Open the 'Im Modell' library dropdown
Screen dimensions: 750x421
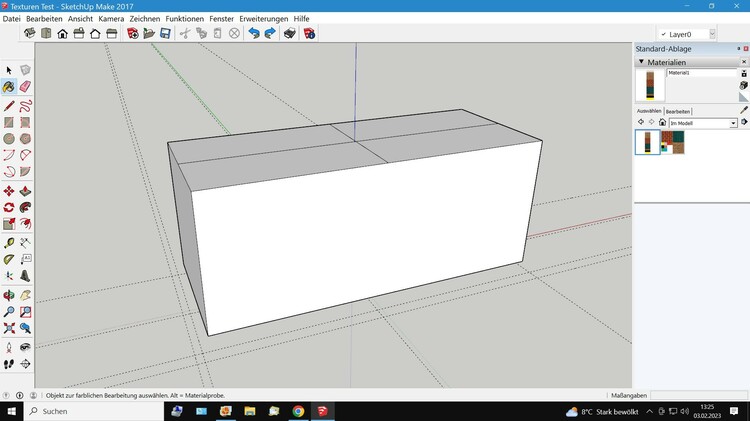coord(733,123)
